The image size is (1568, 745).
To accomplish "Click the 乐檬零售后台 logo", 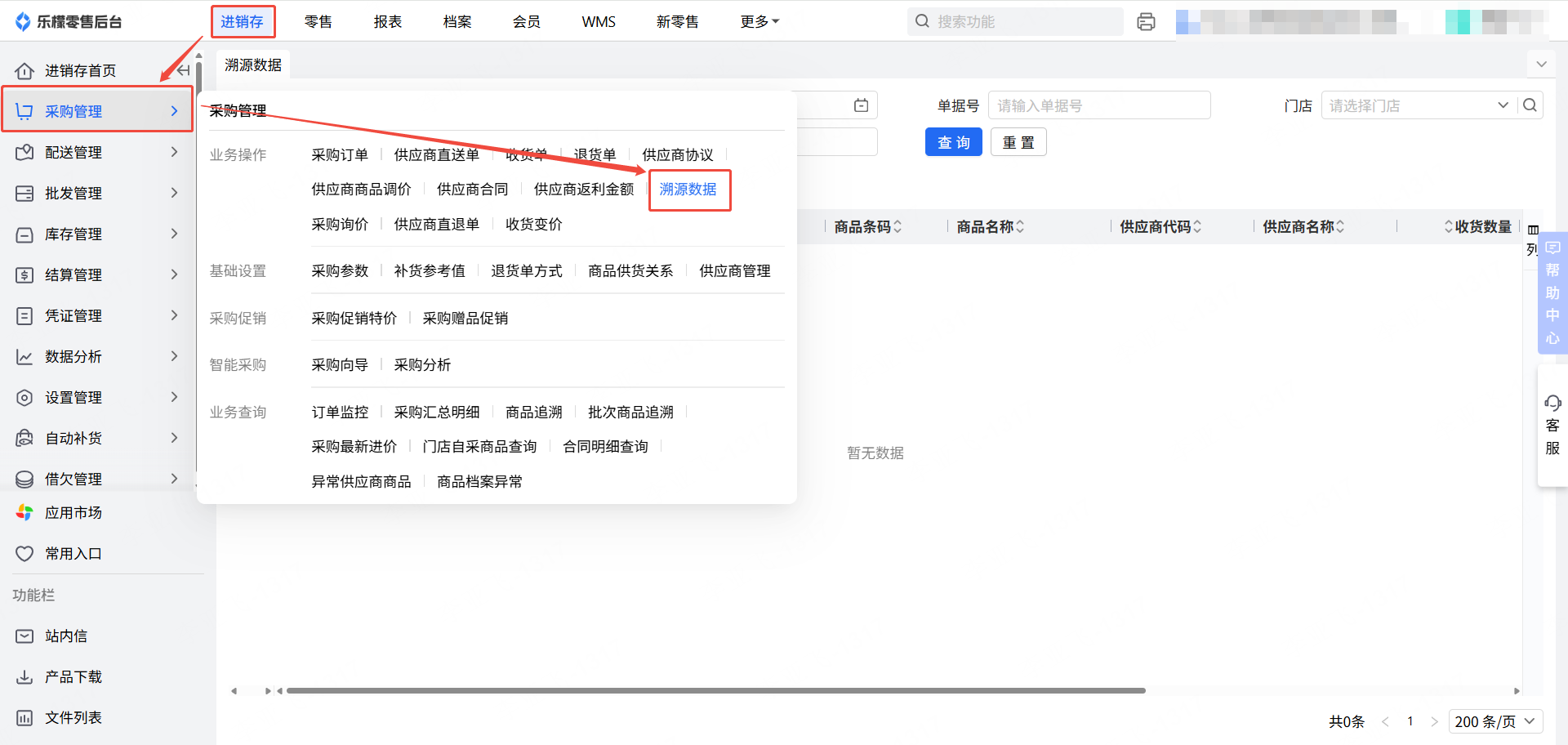I will 69,22.
